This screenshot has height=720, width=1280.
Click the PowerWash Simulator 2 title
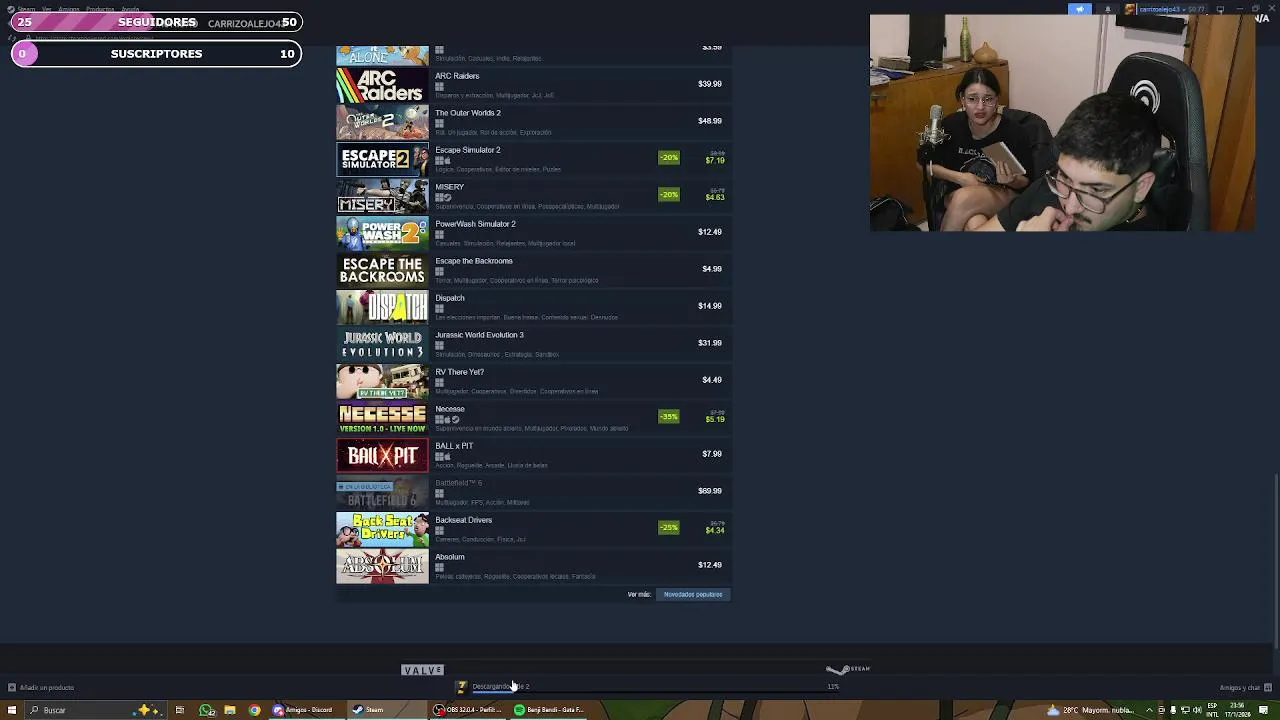pos(475,224)
